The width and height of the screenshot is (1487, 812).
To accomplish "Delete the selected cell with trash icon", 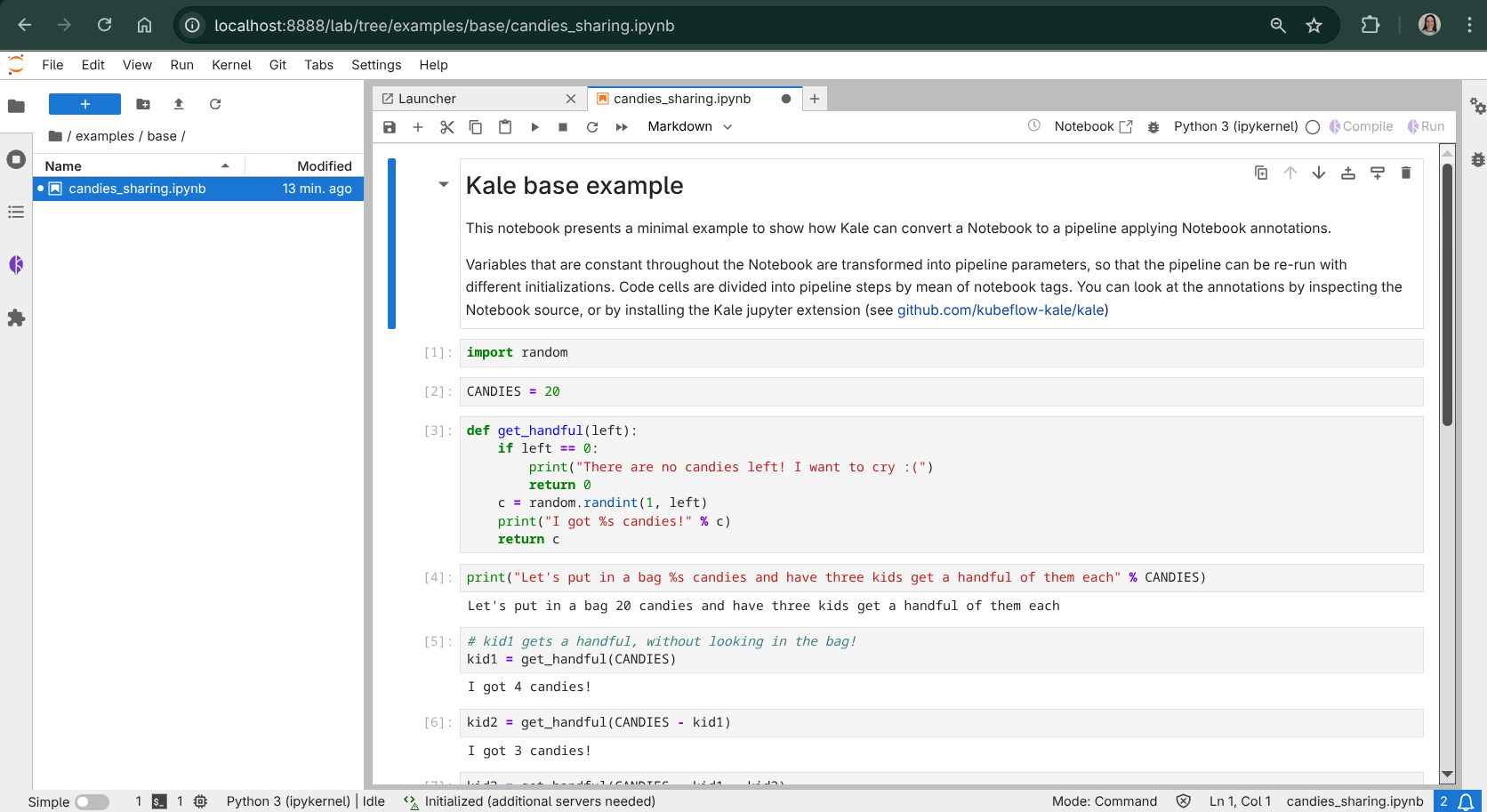I will [1406, 173].
